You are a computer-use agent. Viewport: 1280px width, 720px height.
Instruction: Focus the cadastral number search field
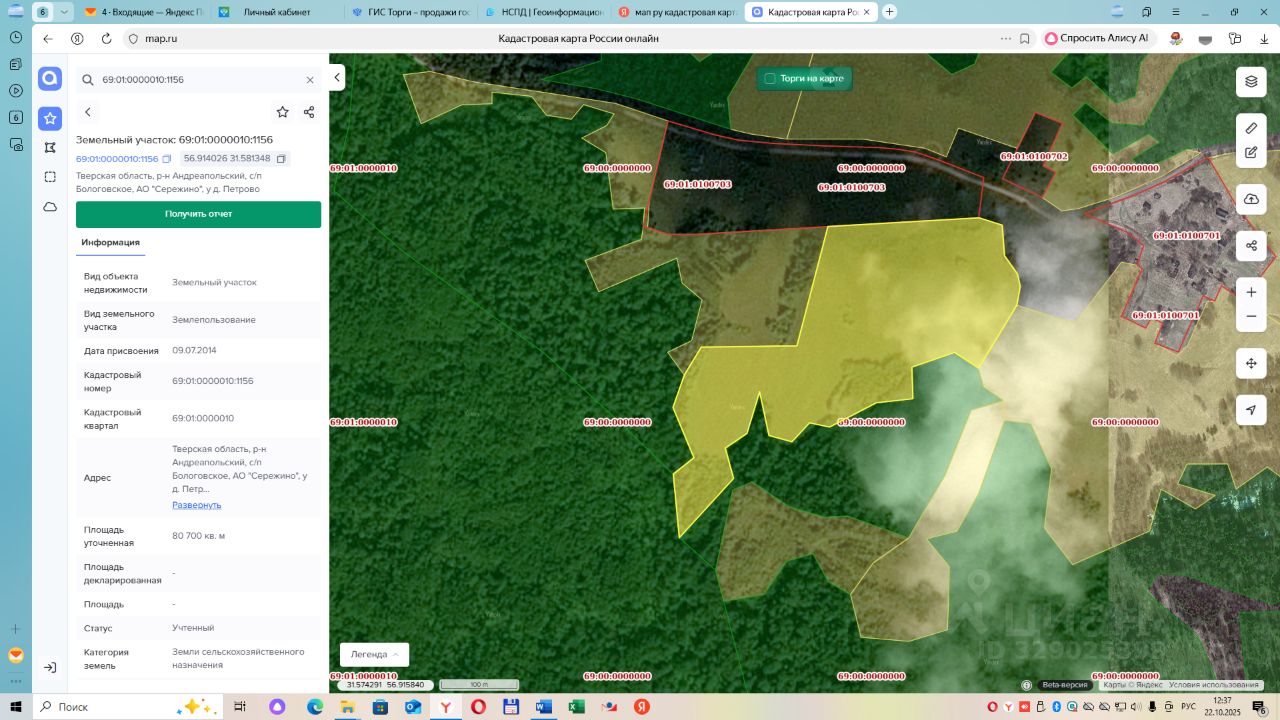click(200, 80)
